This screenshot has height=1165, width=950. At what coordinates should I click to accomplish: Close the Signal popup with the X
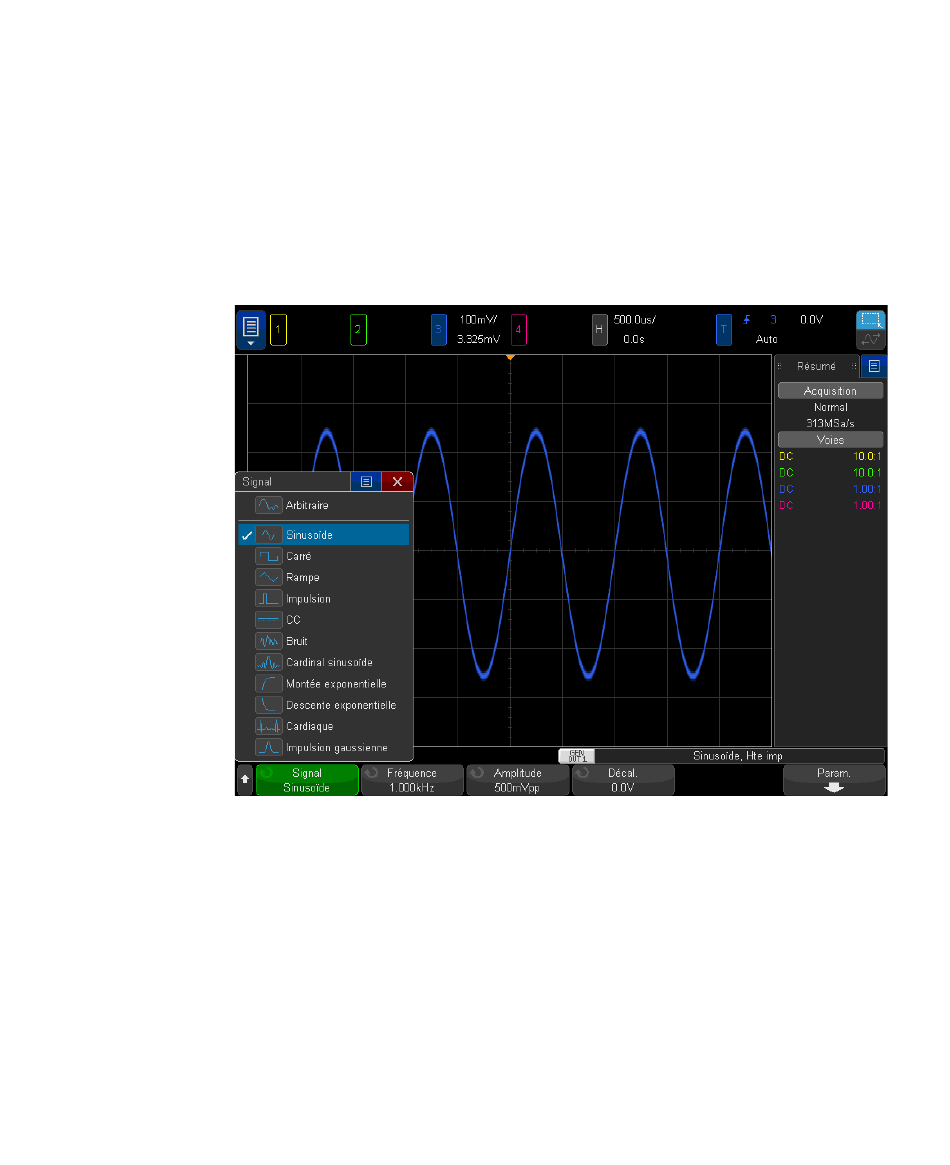pos(397,481)
